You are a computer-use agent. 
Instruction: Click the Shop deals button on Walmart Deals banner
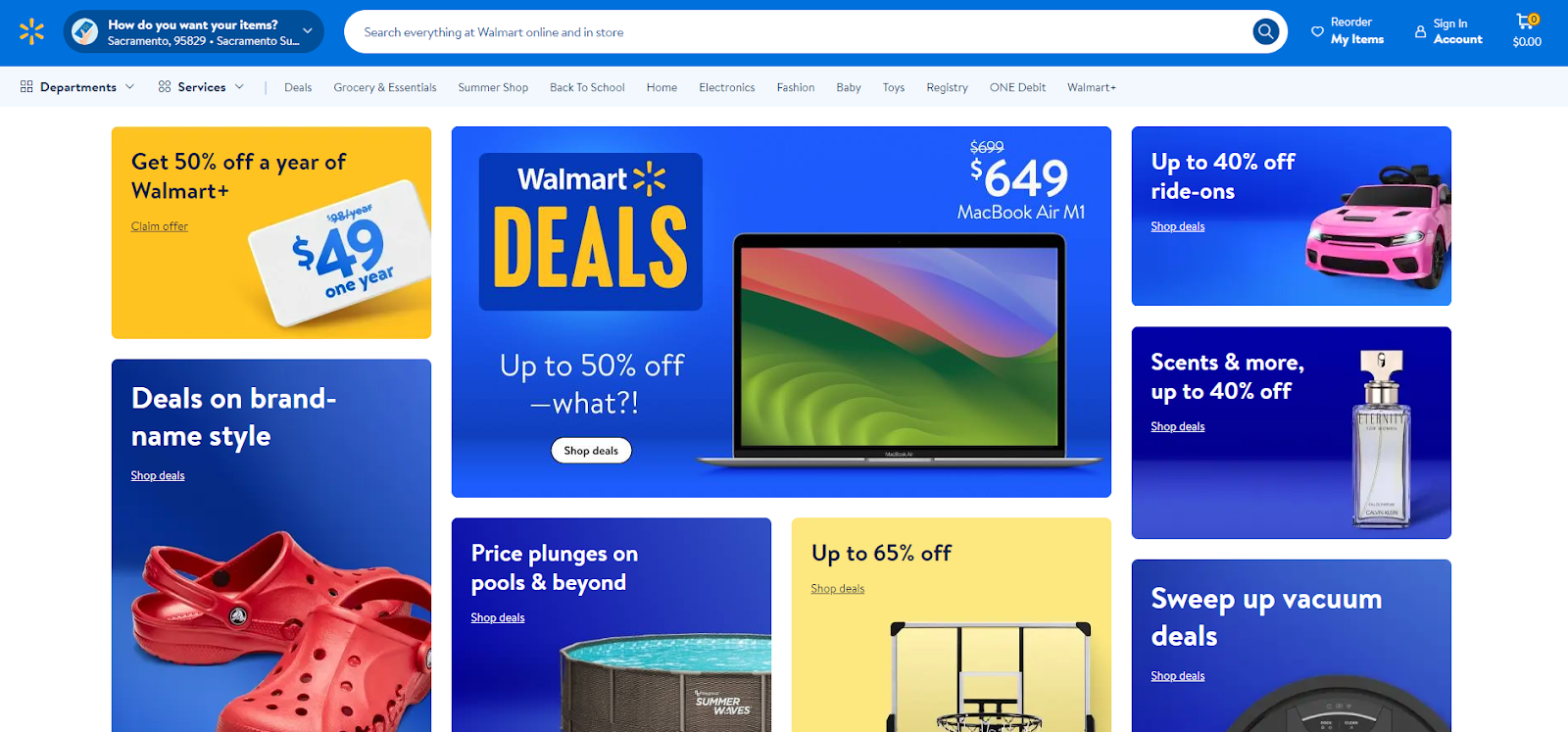tap(591, 451)
